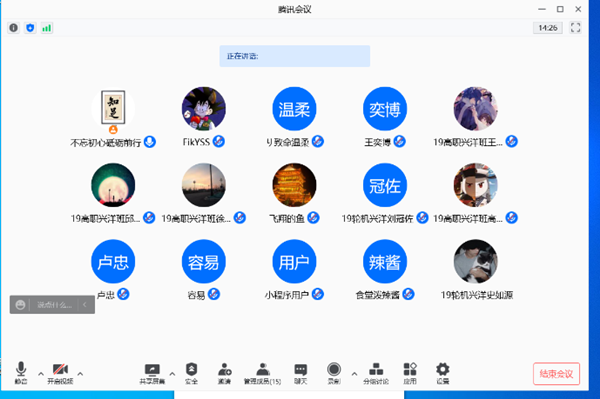
Task: Click the name label 19轮机兴洋史如源
Action: (x=476, y=295)
